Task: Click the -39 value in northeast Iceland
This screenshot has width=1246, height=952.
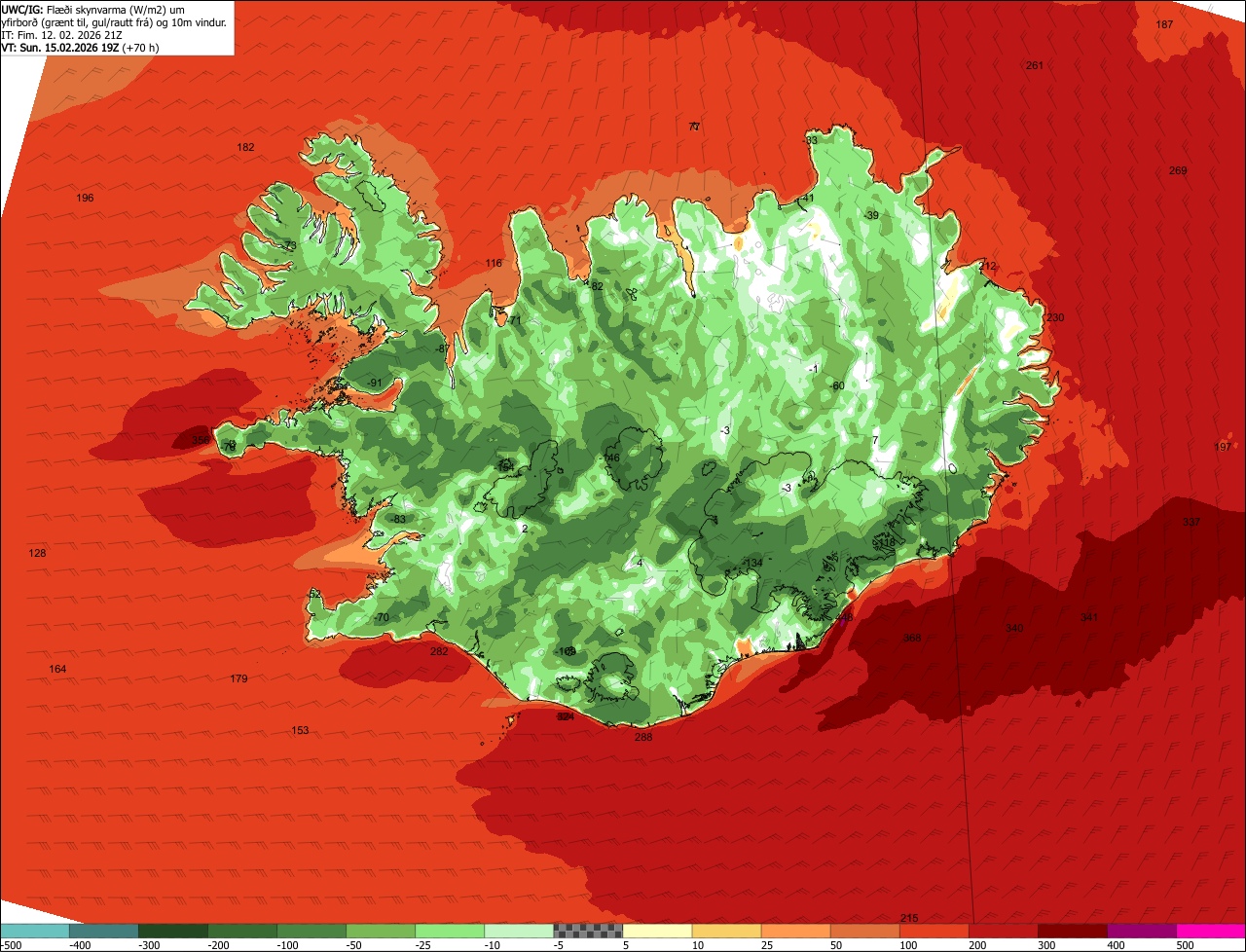Action: click(870, 215)
